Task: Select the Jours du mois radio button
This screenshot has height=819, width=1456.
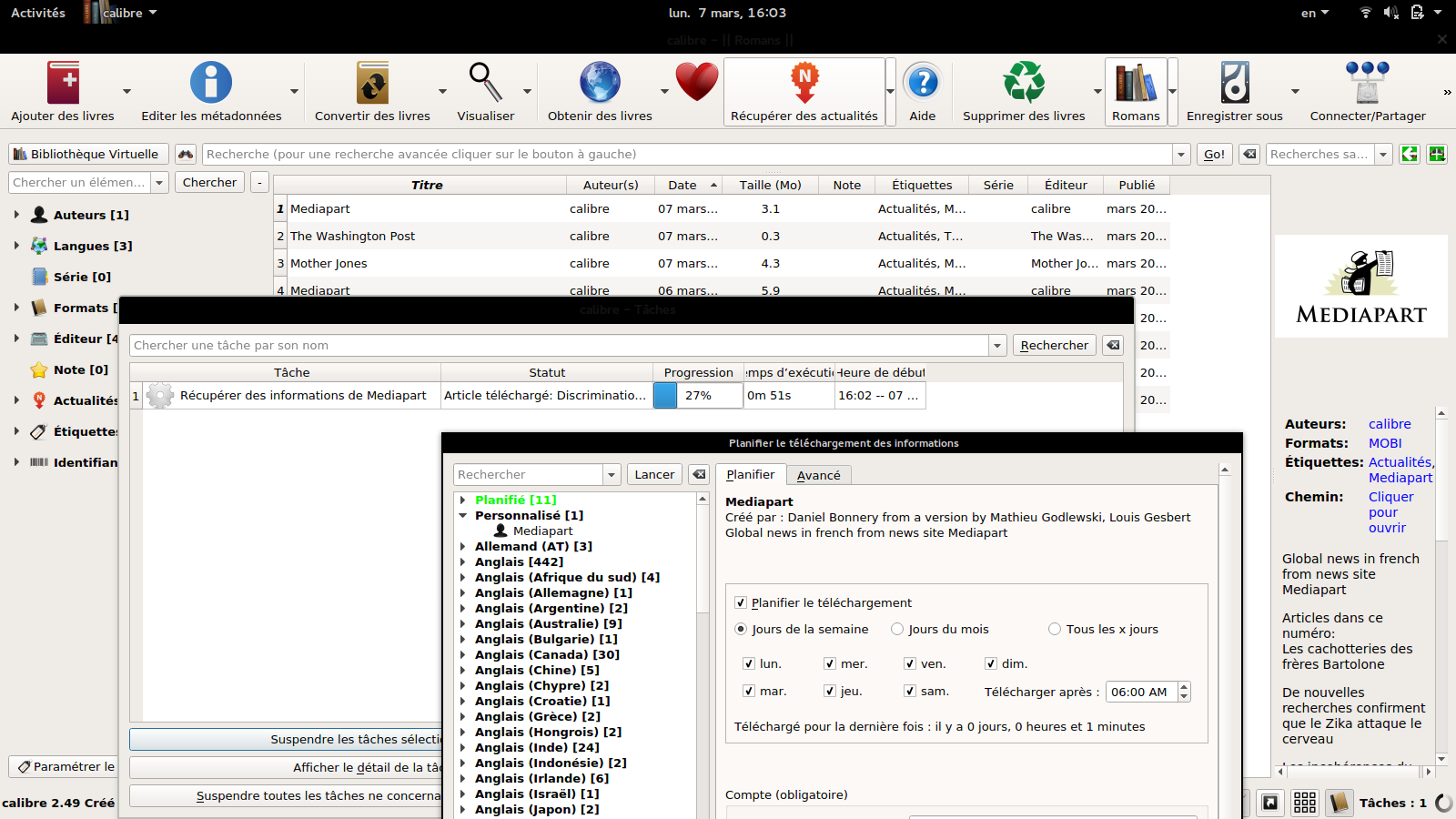Action: pyautogui.click(x=897, y=630)
